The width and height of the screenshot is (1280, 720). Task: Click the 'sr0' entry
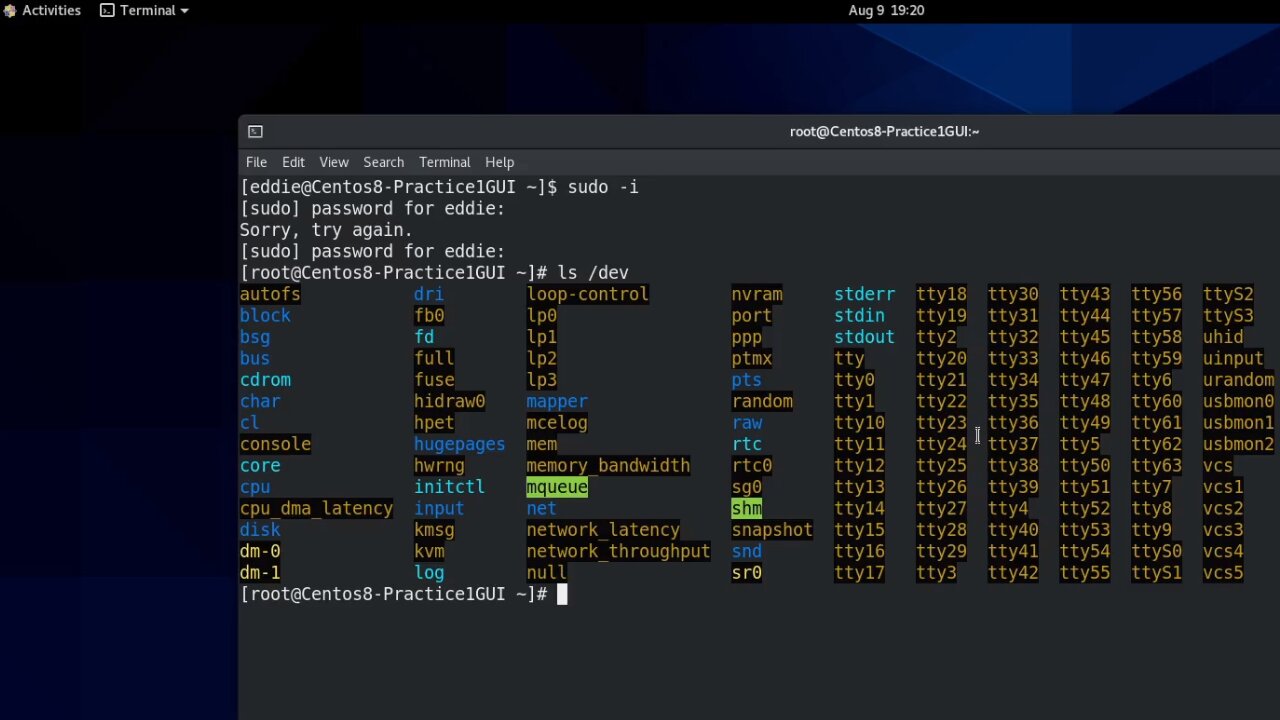point(746,572)
